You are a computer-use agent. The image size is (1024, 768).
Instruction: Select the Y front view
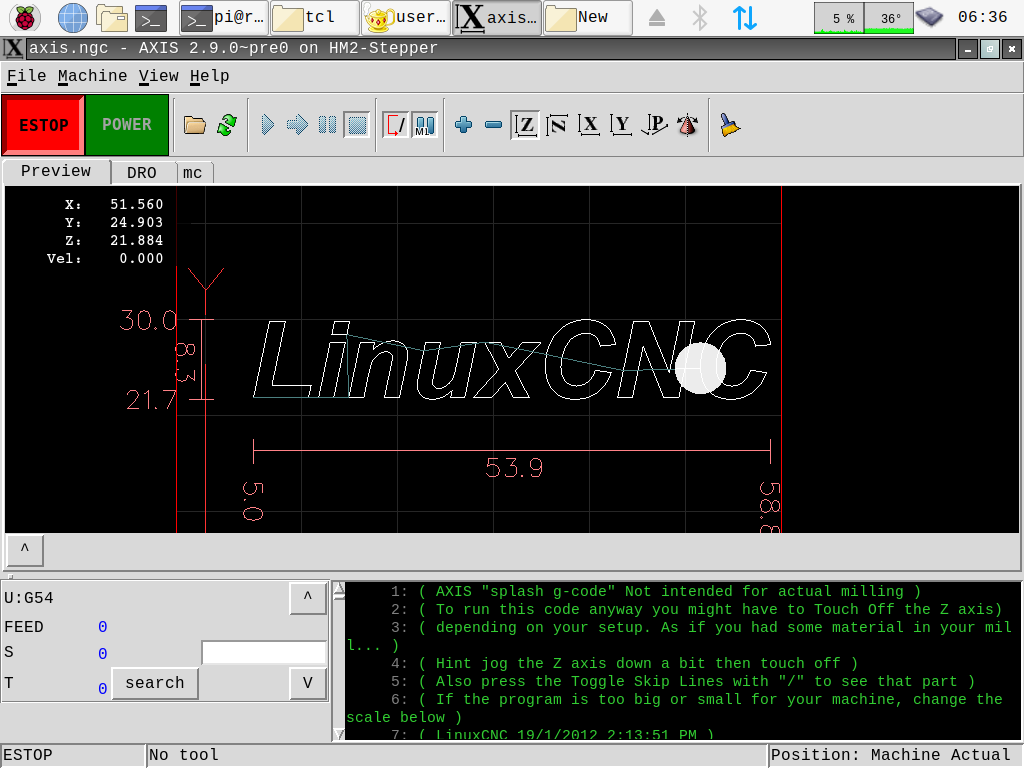click(621, 125)
